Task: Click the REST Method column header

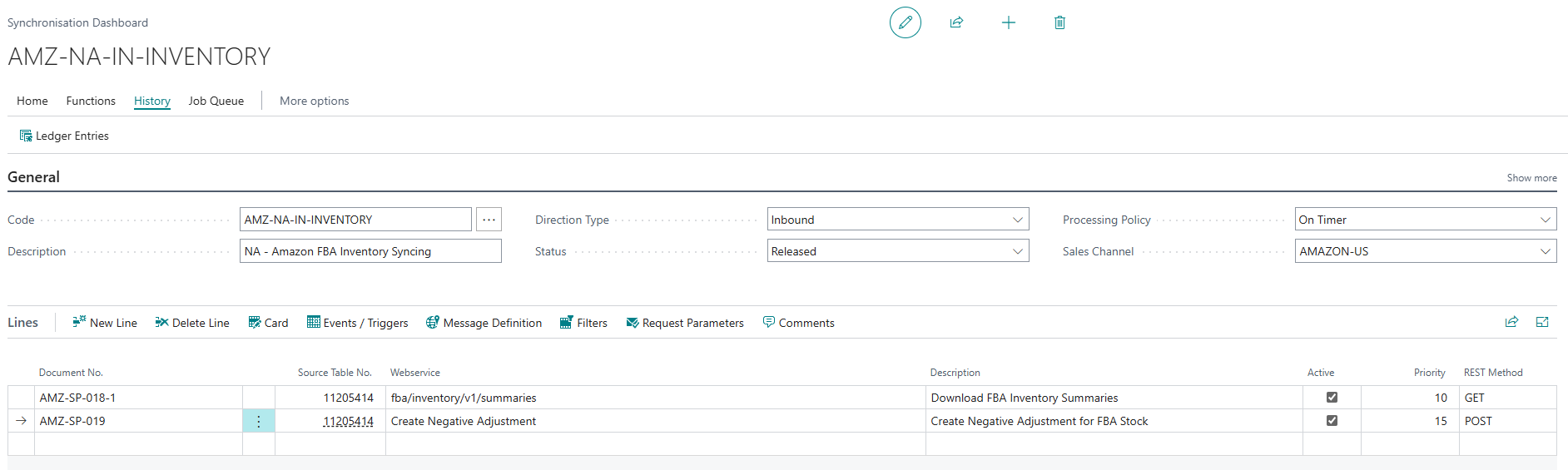Action: 1493,373
